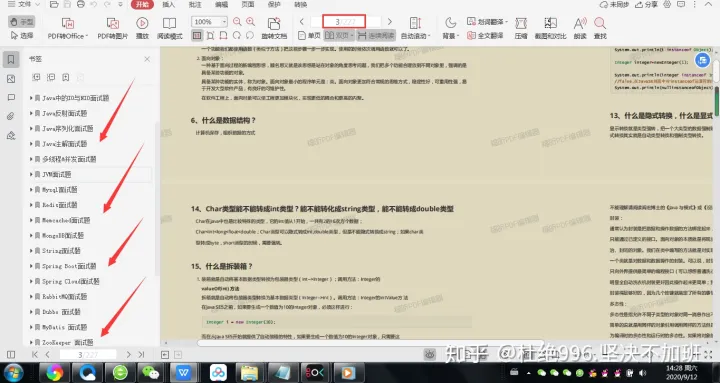Toggle actual size view button

pos(197,35)
